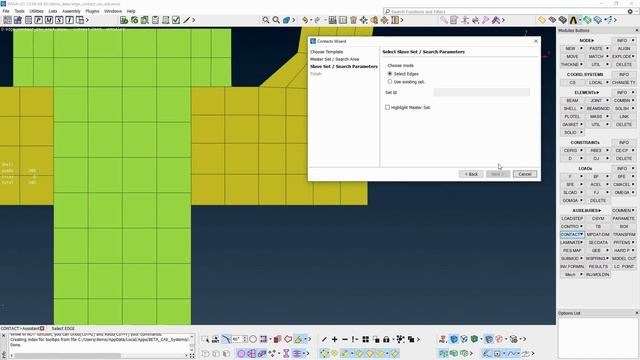
Task: Click the Back button in Contacts Wizard
Action: pos(471,174)
